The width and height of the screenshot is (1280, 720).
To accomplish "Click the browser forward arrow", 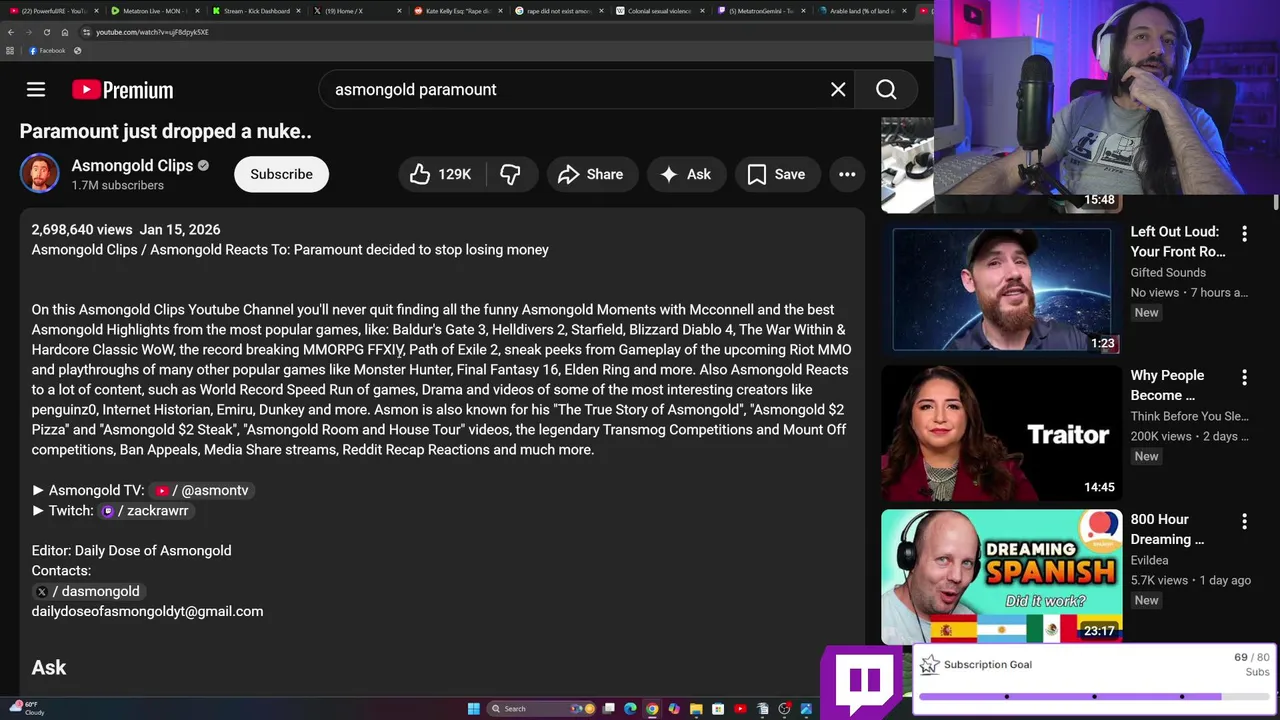I will click(x=29, y=32).
